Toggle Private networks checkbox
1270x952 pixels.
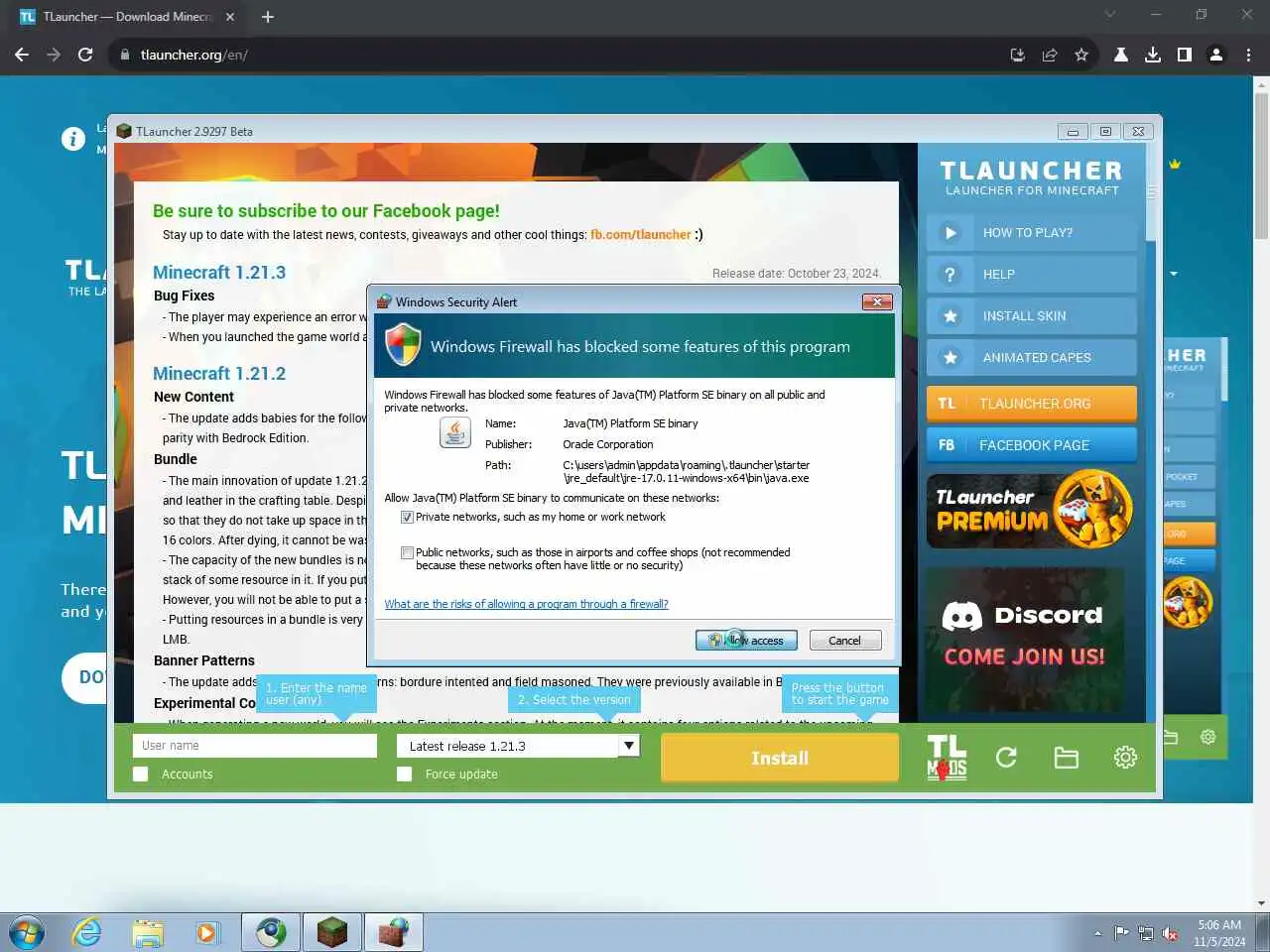pyautogui.click(x=407, y=518)
